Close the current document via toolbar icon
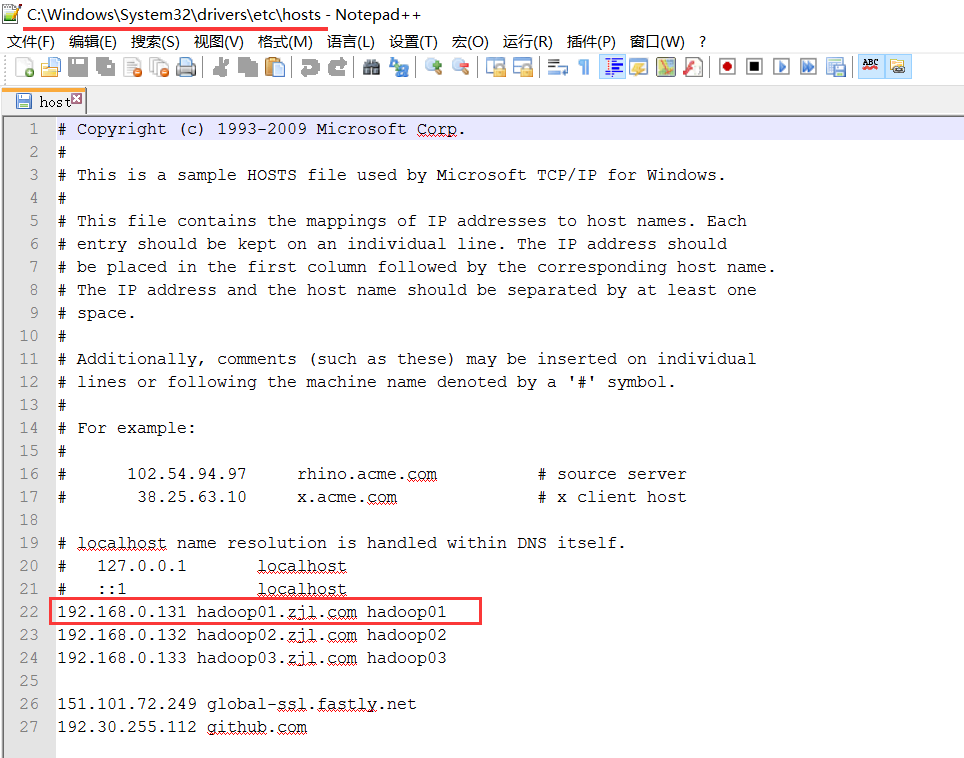This screenshot has width=964, height=758. click(132, 67)
